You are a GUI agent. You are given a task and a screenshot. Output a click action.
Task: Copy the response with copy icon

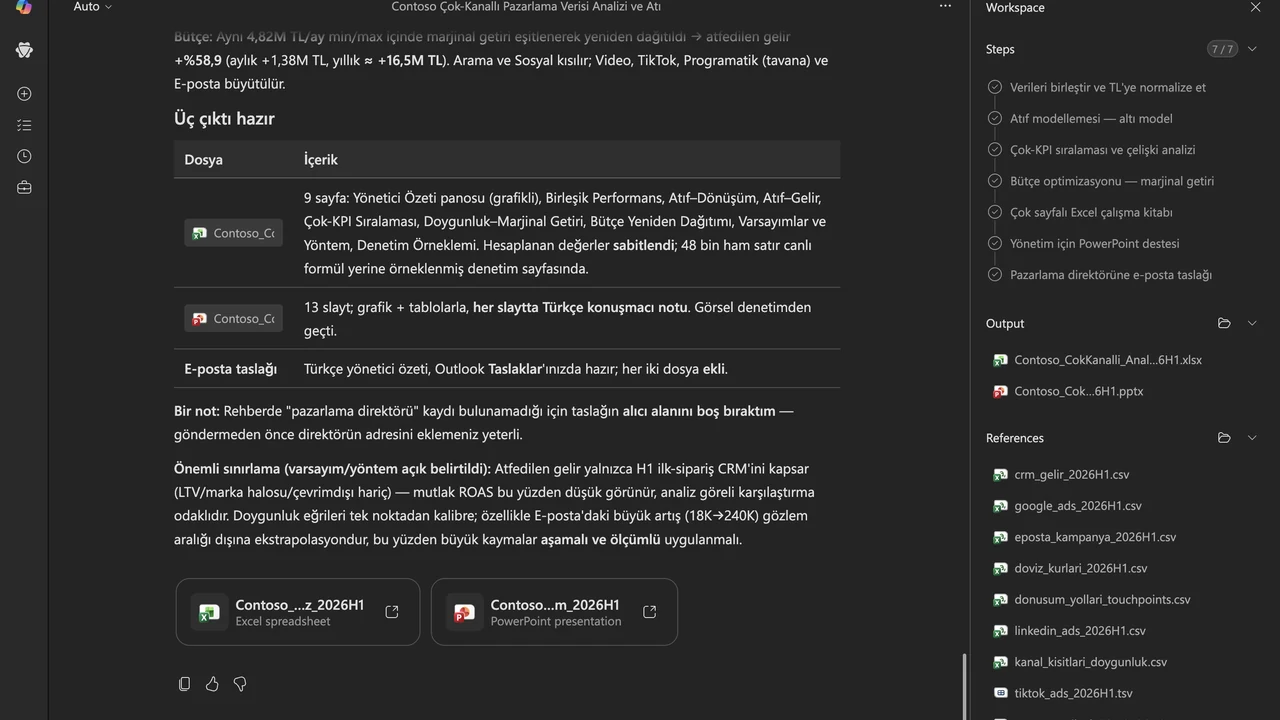coord(184,684)
